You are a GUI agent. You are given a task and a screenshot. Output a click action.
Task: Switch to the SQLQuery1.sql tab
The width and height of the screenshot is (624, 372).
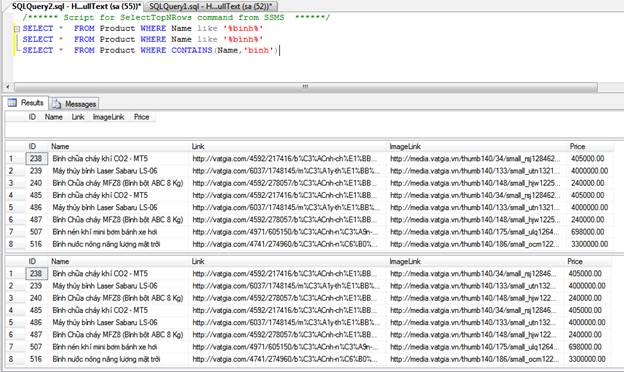pos(211,6)
